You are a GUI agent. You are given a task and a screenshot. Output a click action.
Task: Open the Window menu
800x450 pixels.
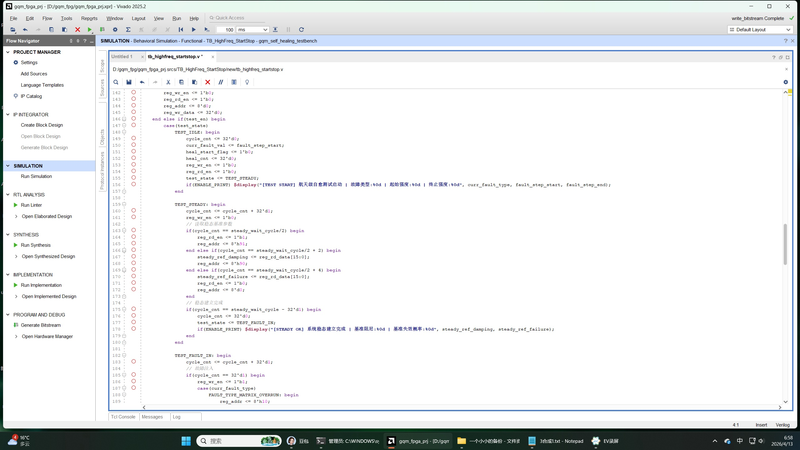coord(115,18)
